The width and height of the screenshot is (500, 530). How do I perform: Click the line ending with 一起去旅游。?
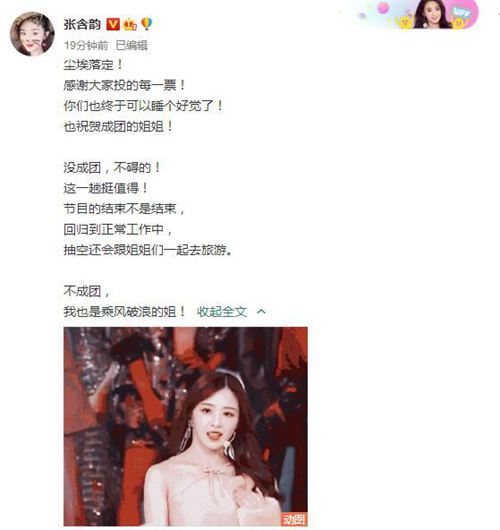[148, 250]
